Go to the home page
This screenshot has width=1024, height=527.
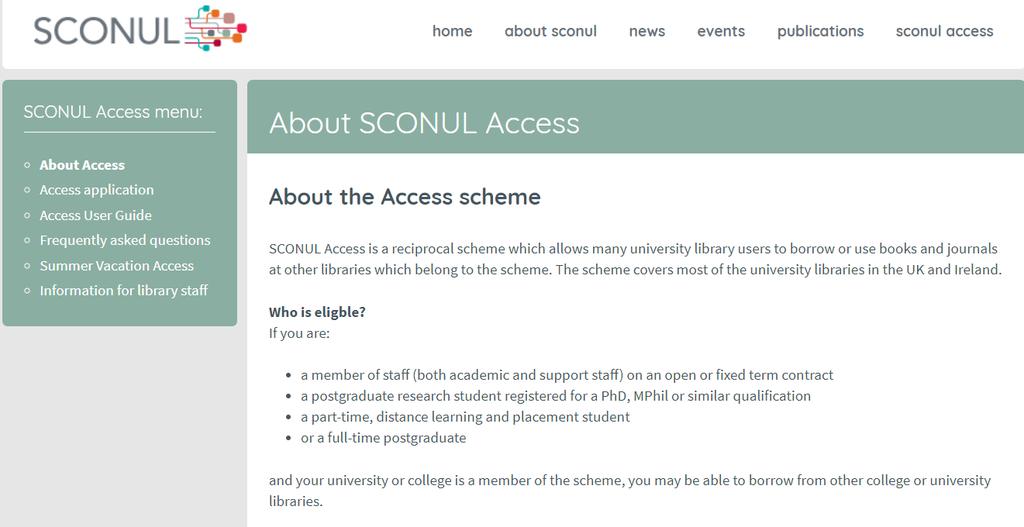[452, 31]
